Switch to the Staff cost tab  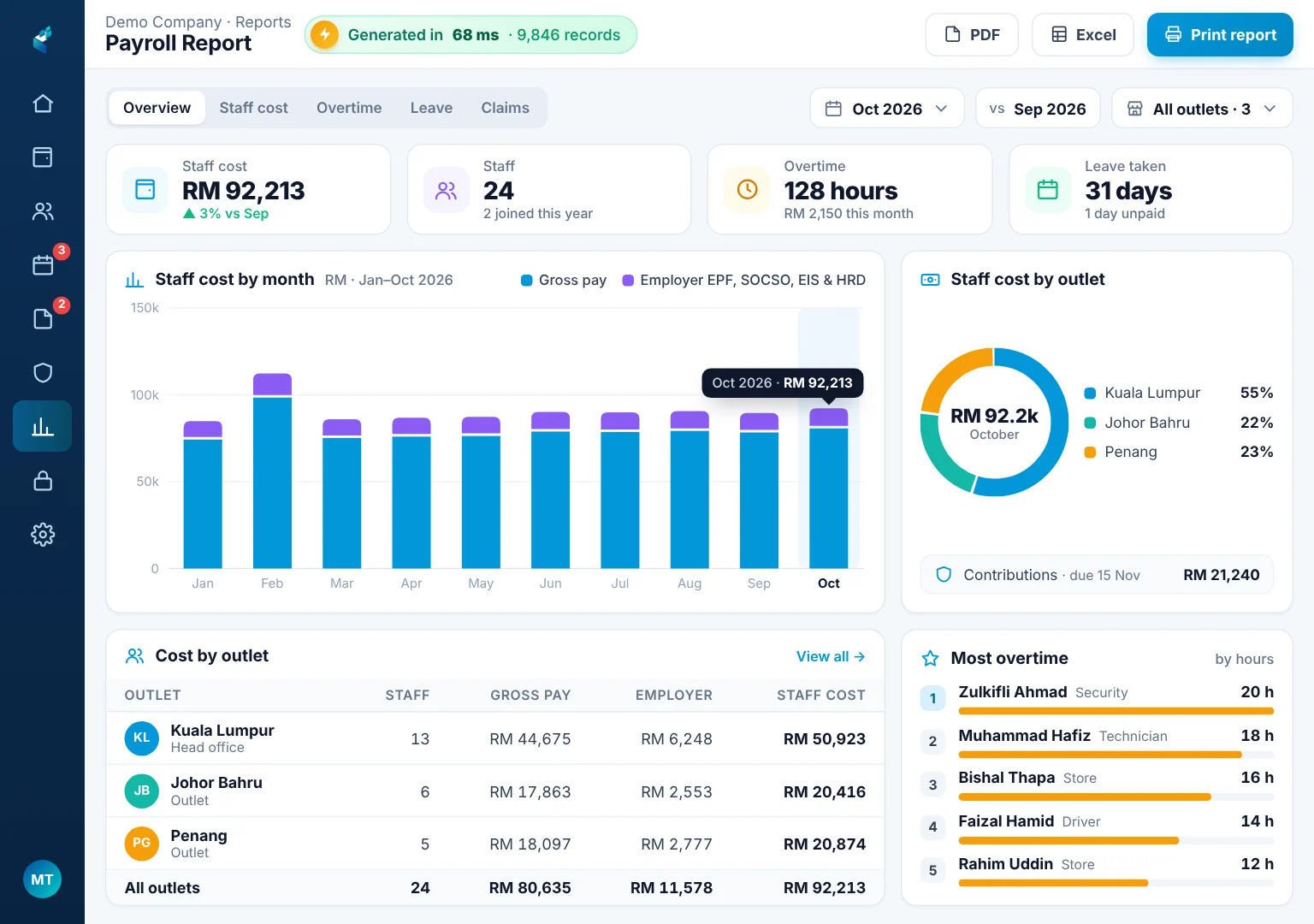(x=253, y=108)
